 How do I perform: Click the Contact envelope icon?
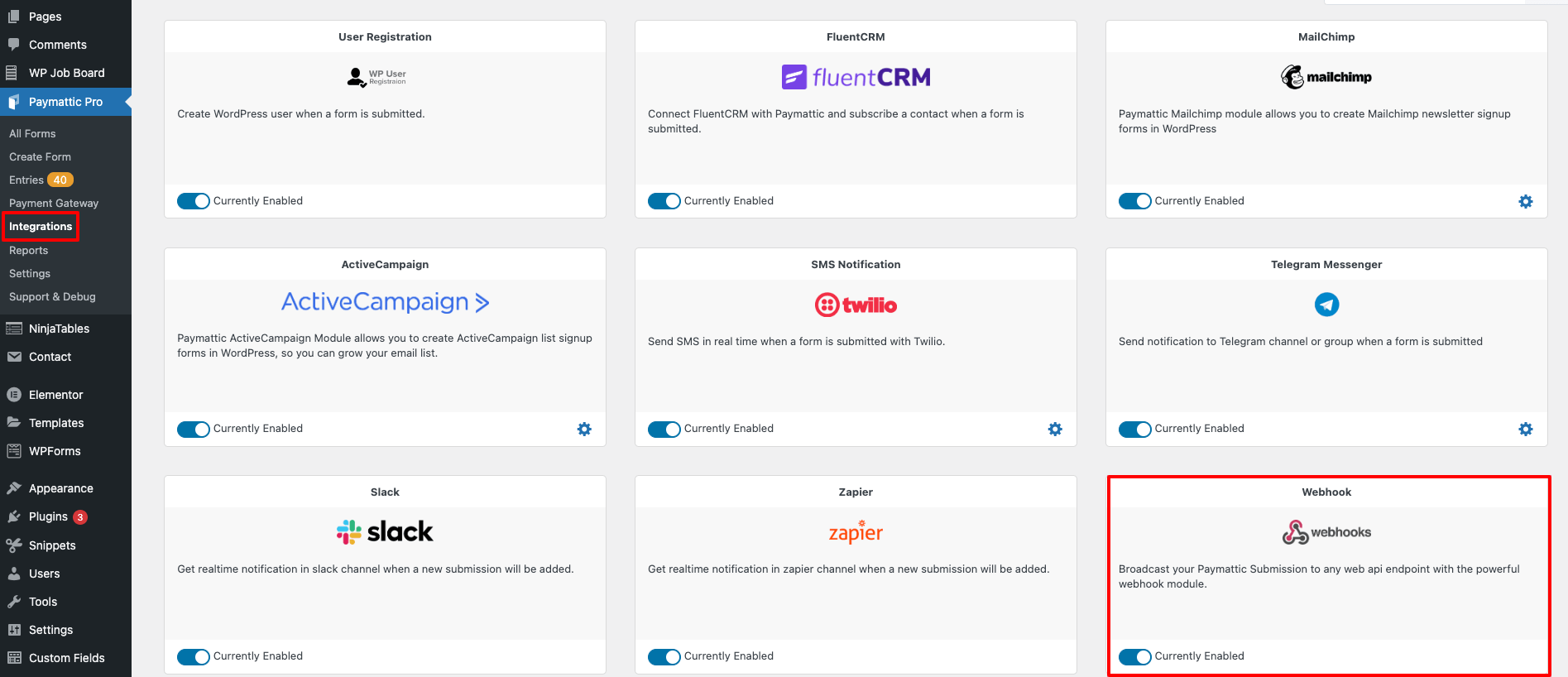[14, 357]
